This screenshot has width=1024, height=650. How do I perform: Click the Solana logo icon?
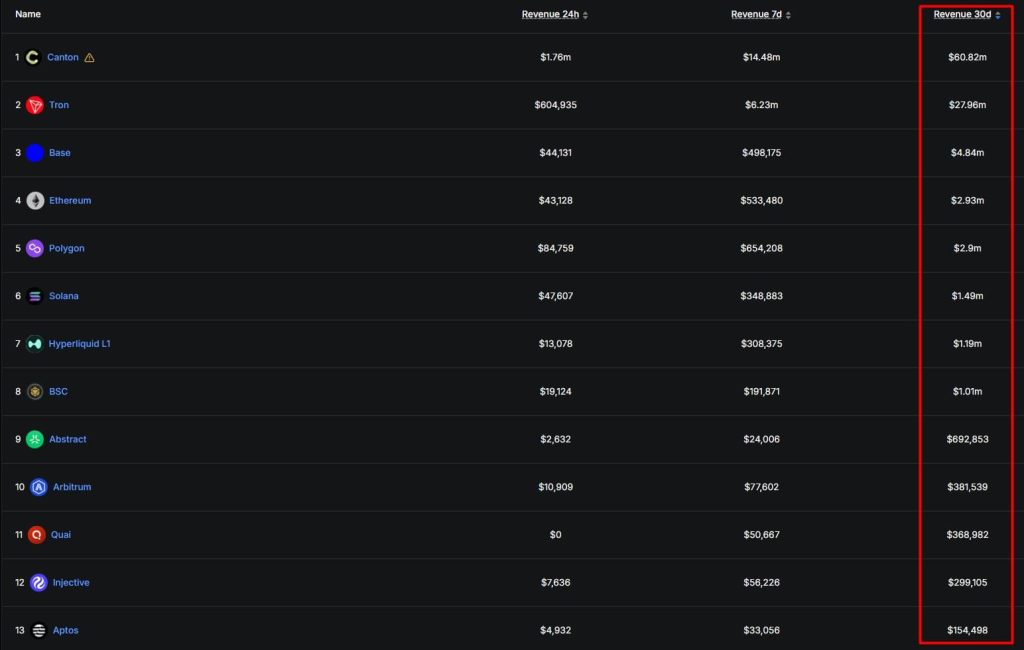pyautogui.click(x=35, y=296)
